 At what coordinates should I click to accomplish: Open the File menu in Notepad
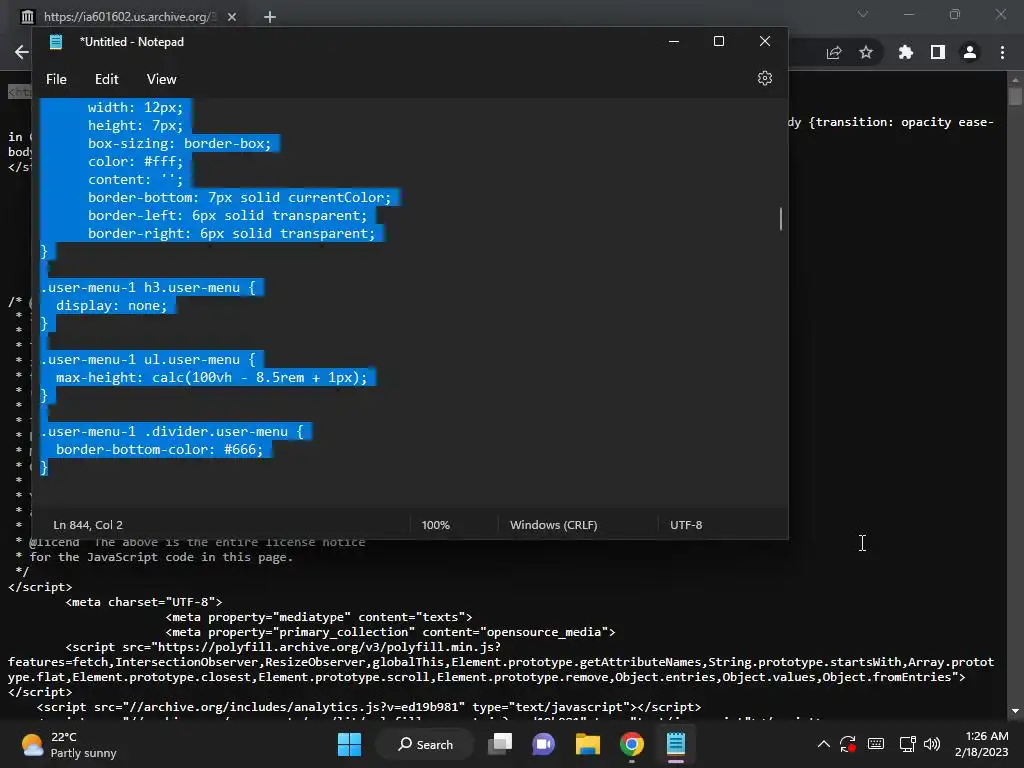coord(56,79)
